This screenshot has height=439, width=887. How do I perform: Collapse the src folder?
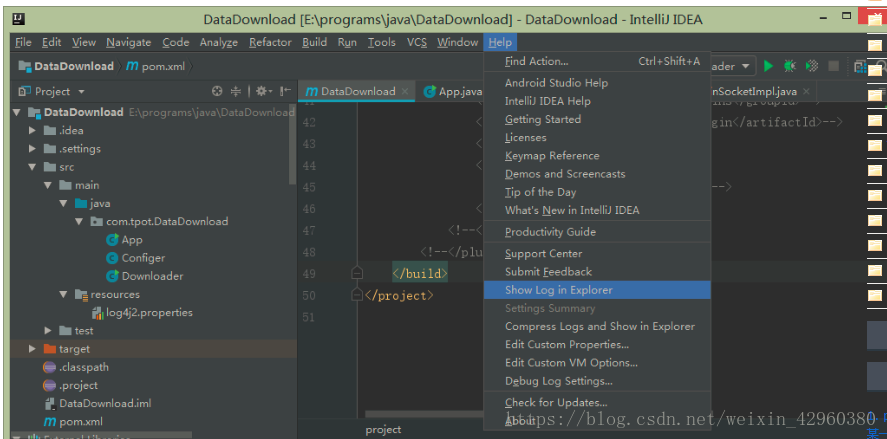click(x=33, y=167)
